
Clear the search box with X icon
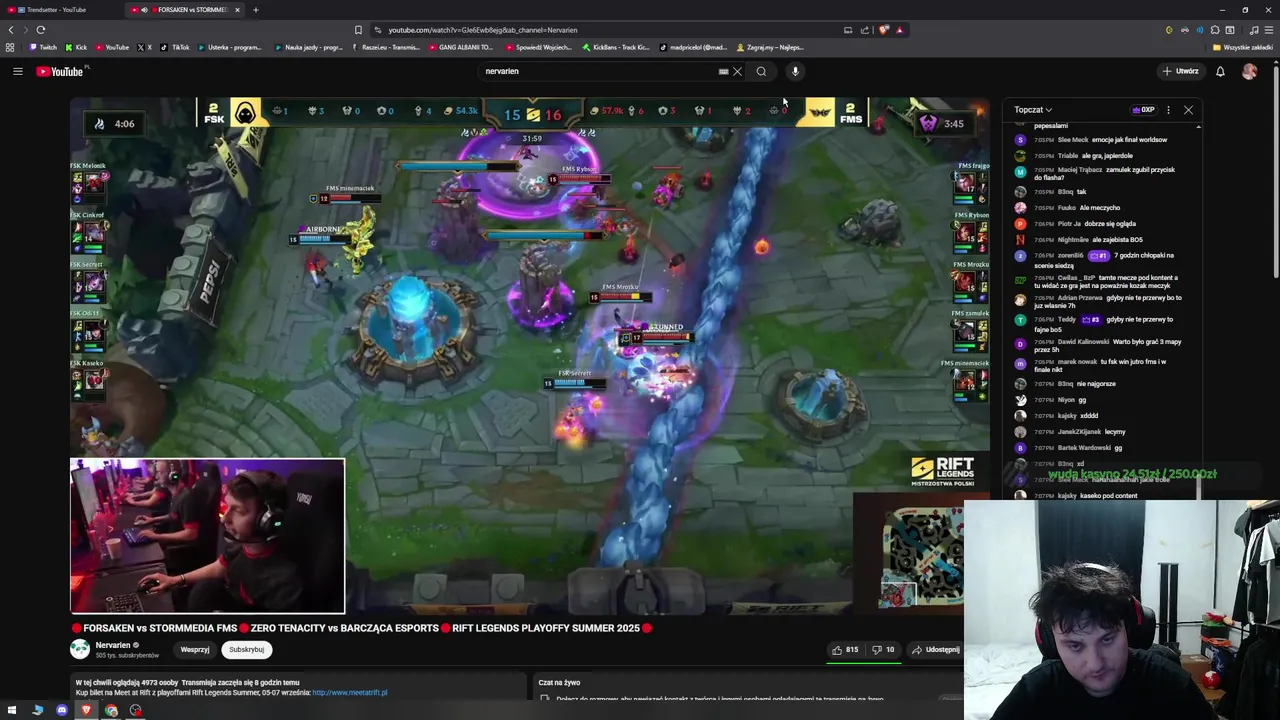(737, 71)
